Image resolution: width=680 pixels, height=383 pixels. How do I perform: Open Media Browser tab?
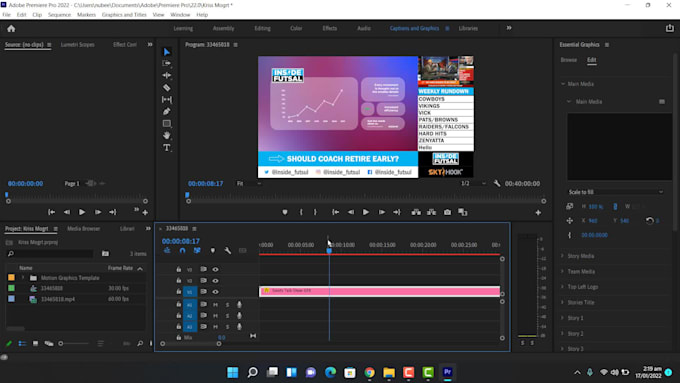(84, 229)
